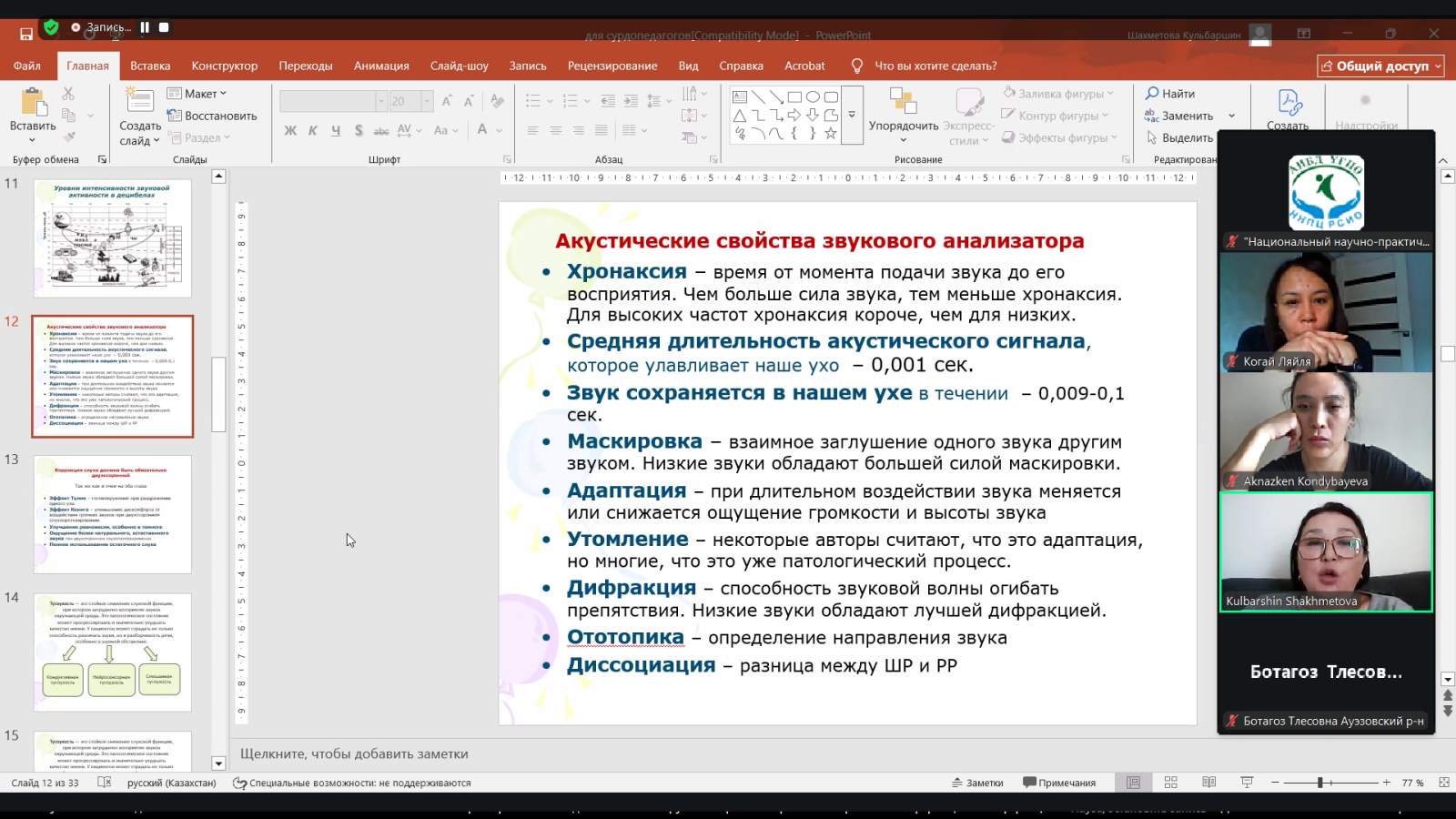Stop the screen recording
The image size is (1456, 819).
(164, 27)
